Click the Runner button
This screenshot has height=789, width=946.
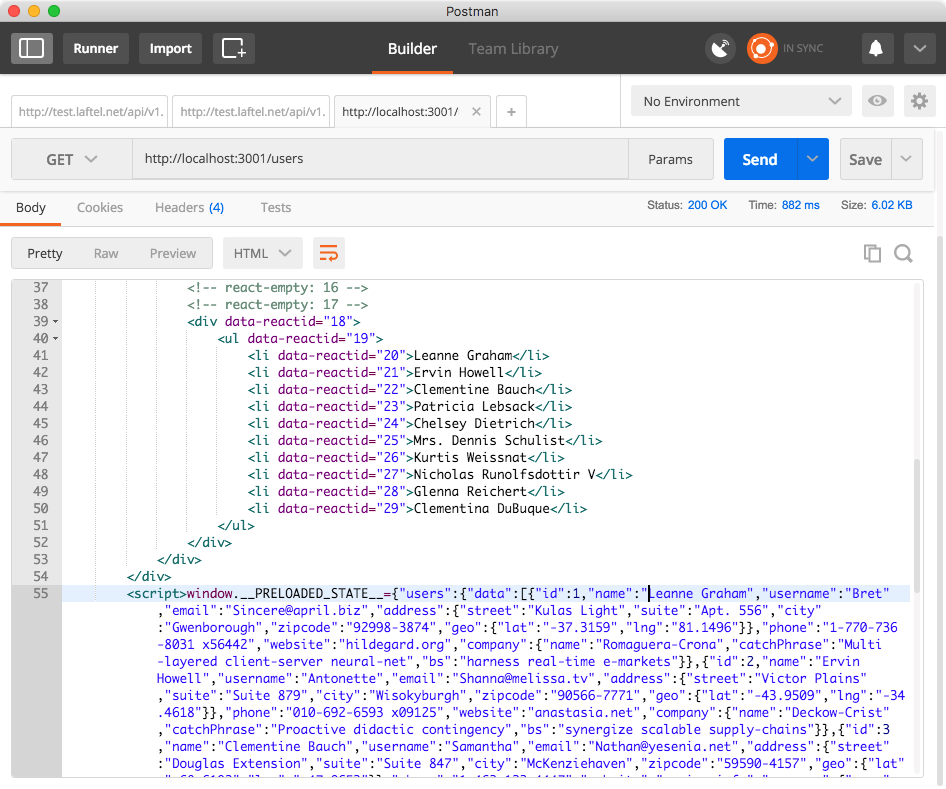tap(95, 48)
